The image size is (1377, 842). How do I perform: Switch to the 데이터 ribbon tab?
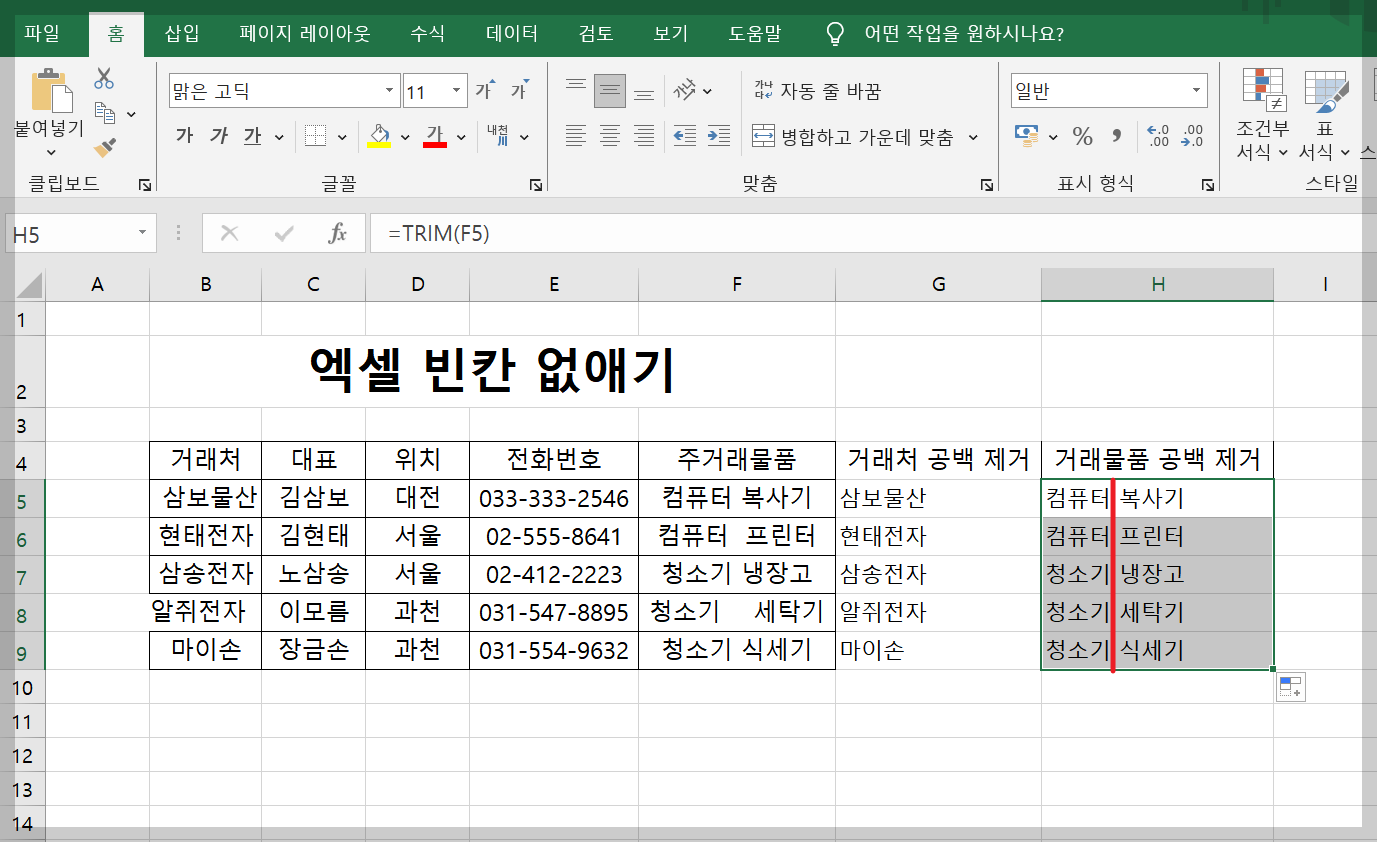(x=511, y=32)
